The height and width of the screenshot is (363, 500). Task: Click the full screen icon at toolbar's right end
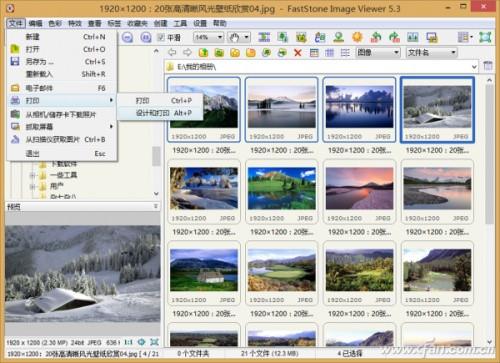pos(485,37)
